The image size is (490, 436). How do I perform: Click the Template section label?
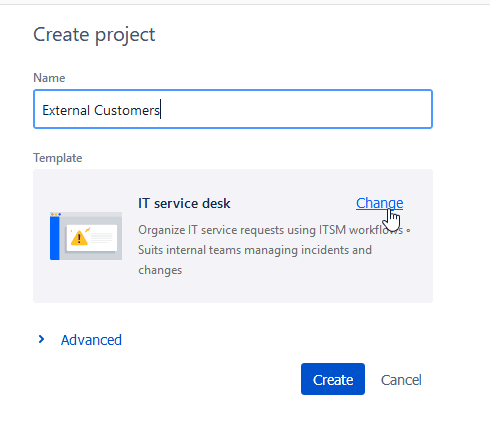tap(58, 158)
